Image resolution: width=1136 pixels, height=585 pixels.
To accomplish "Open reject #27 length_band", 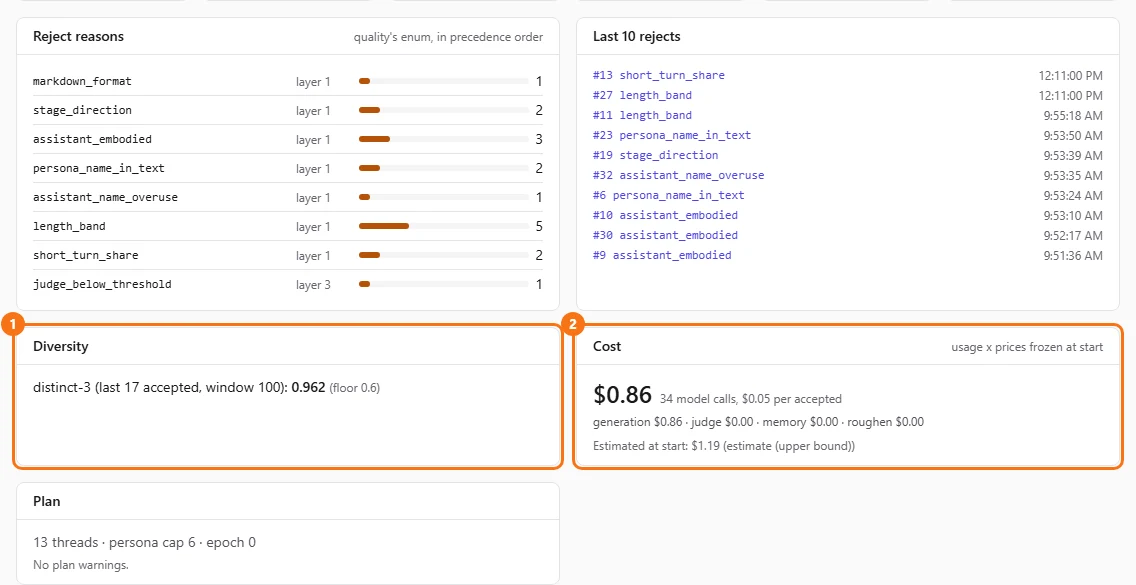I will pos(642,95).
